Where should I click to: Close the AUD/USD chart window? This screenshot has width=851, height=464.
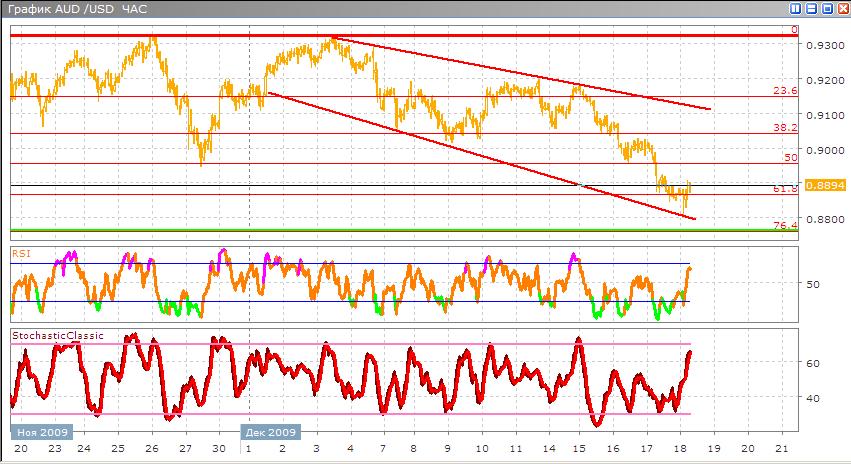(841, 8)
